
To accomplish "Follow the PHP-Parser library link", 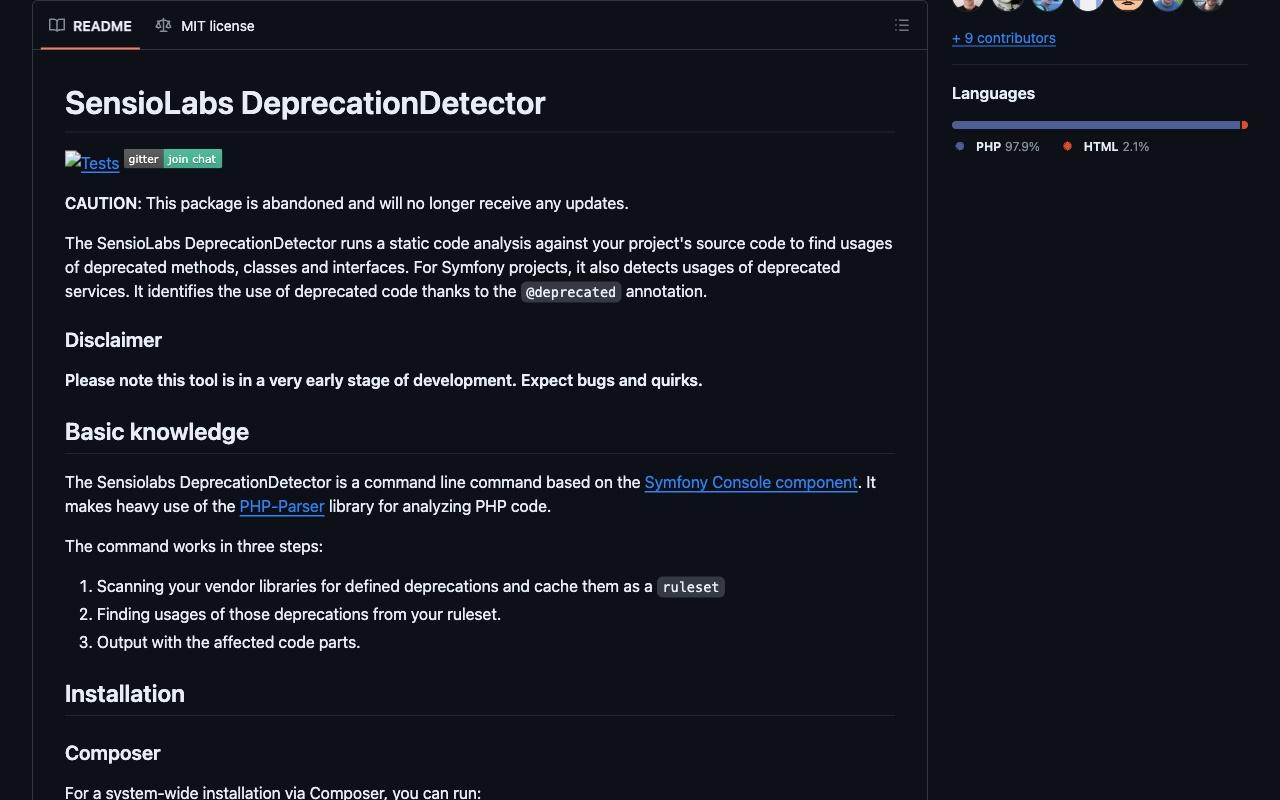I will 282,506.
